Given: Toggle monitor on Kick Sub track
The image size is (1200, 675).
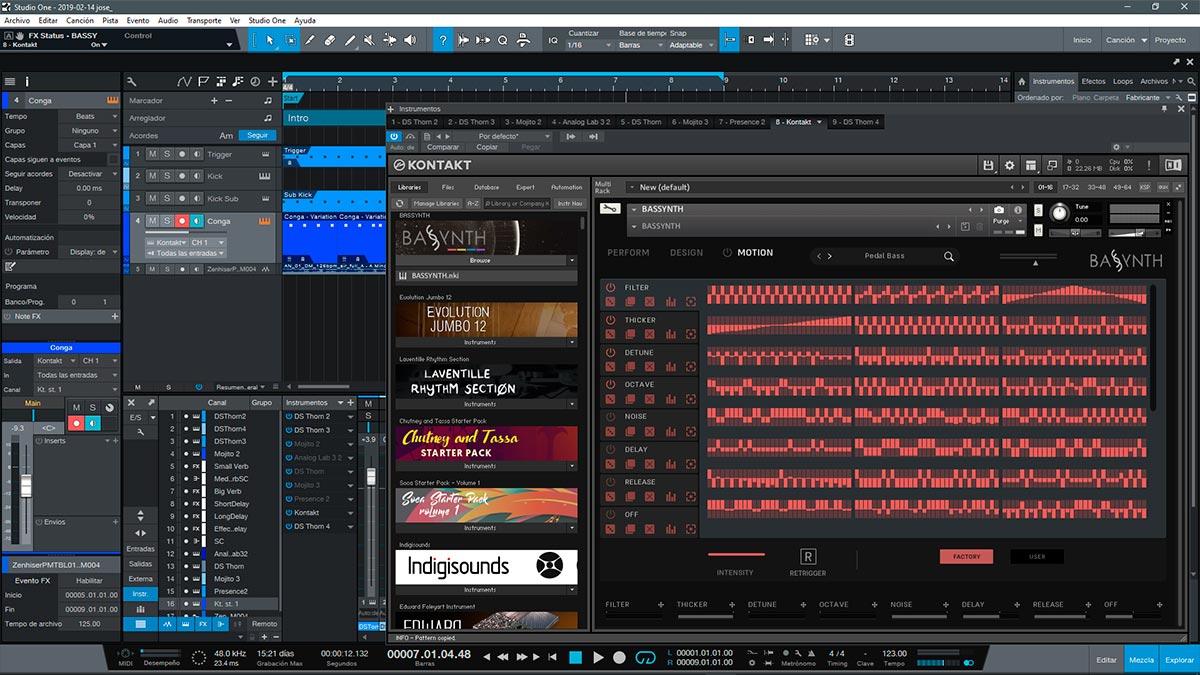Looking at the screenshot, I should (x=197, y=198).
